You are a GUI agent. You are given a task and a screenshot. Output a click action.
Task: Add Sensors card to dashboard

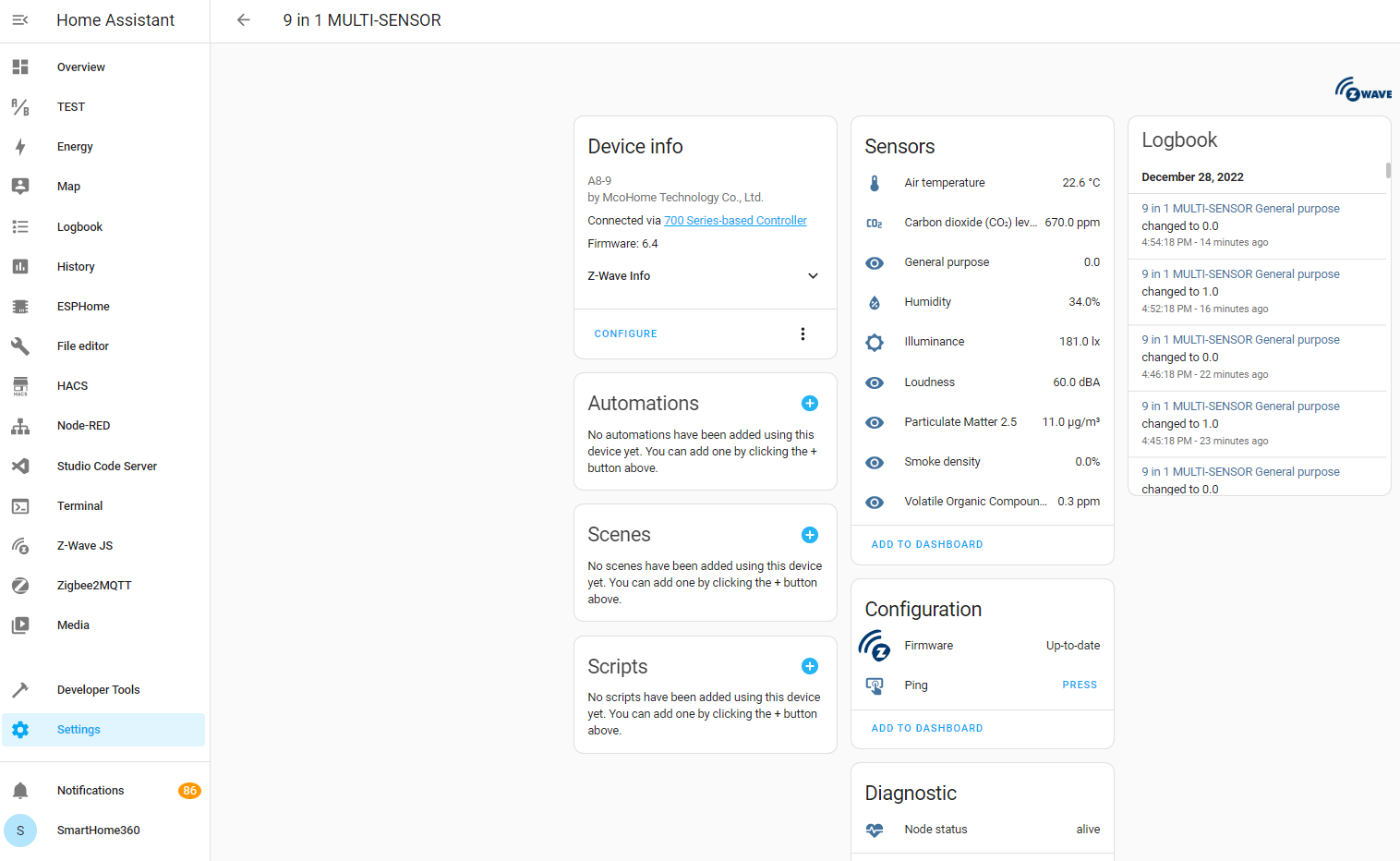pos(926,545)
